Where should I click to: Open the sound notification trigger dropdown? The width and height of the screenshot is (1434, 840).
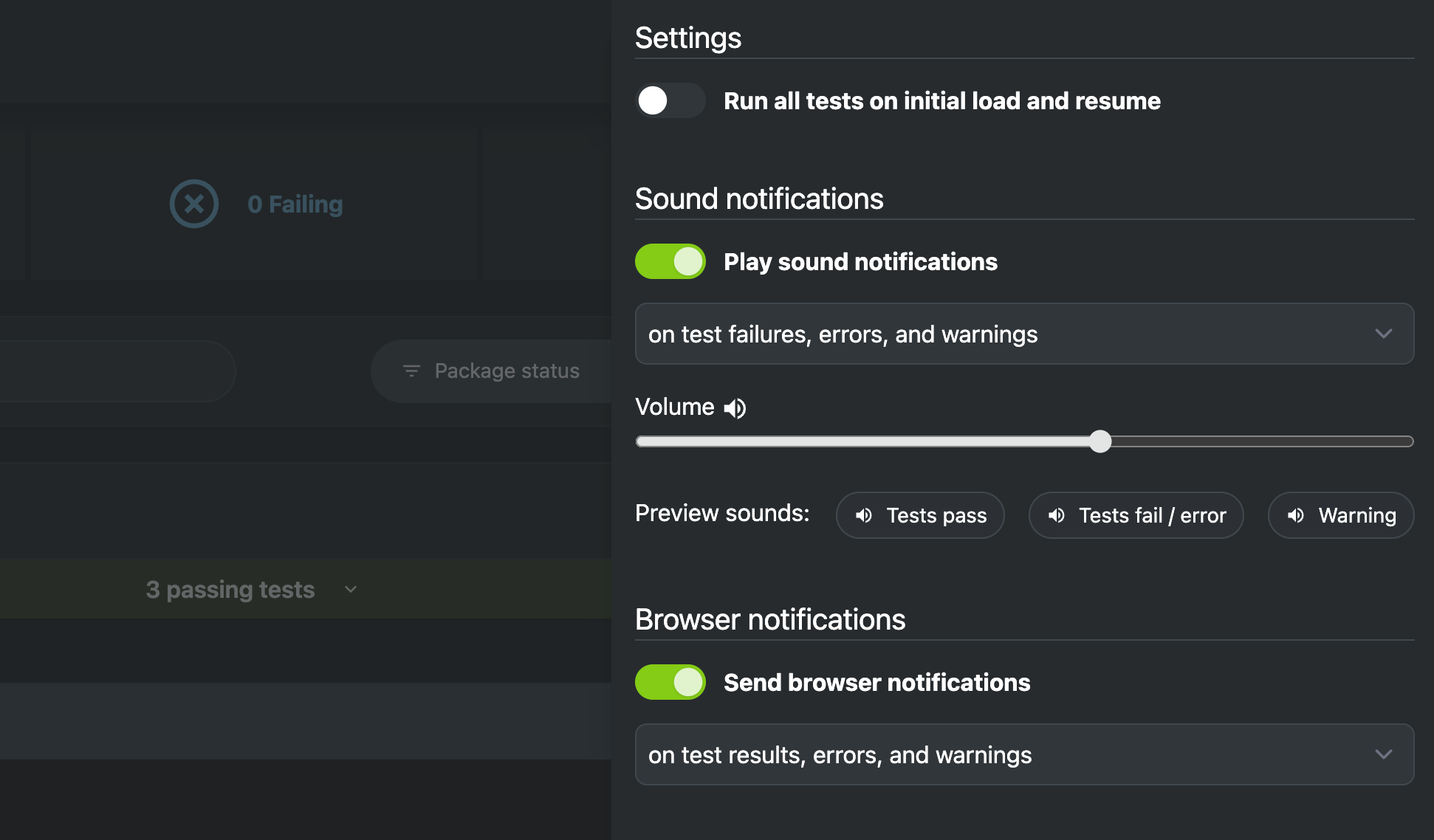click(1023, 334)
